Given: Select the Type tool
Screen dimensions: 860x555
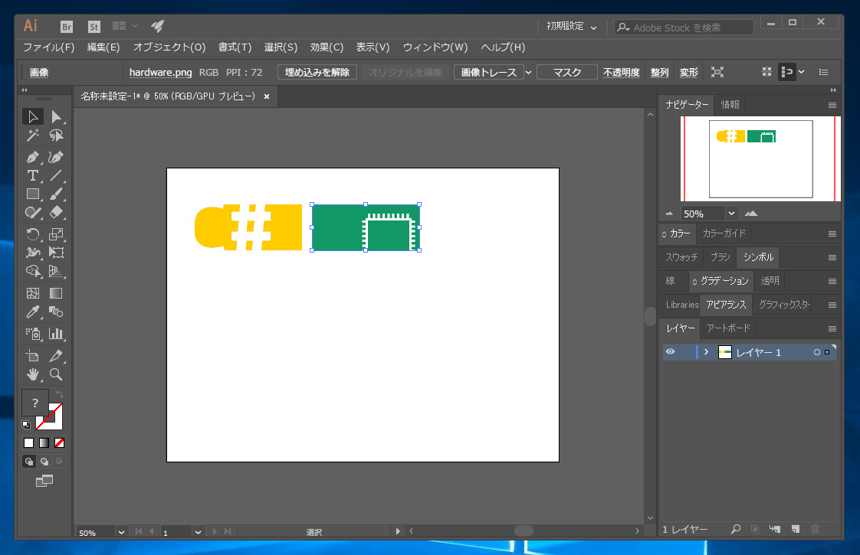Looking at the screenshot, I should point(33,175).
